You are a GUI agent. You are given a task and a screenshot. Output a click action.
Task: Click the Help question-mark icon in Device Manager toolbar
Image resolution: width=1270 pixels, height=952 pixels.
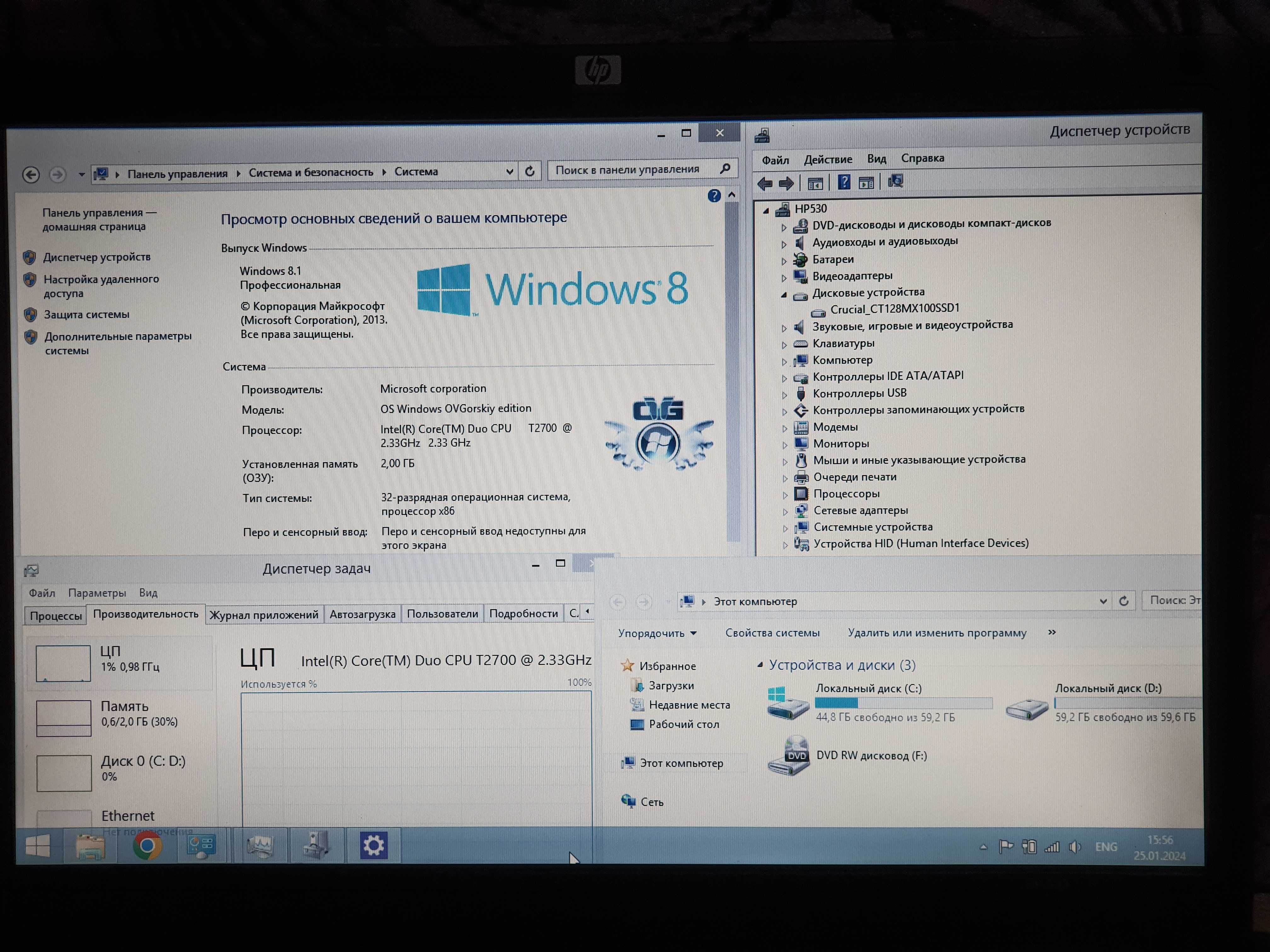[844, 183]
